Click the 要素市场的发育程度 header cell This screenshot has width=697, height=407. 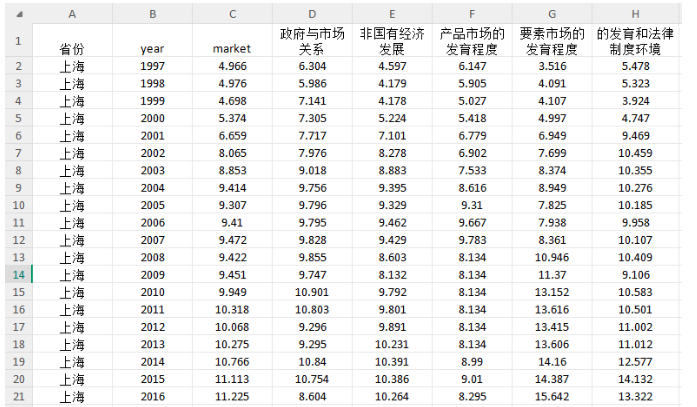552,41
